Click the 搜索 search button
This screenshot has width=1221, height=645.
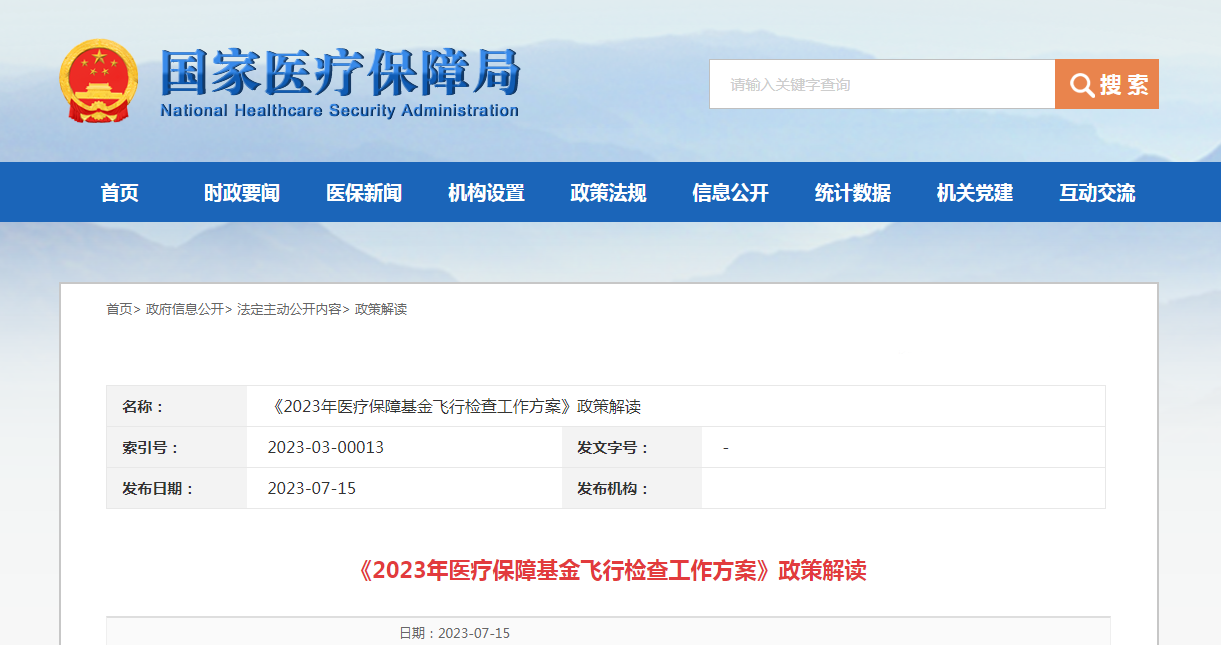click(x=1107, y=84)
